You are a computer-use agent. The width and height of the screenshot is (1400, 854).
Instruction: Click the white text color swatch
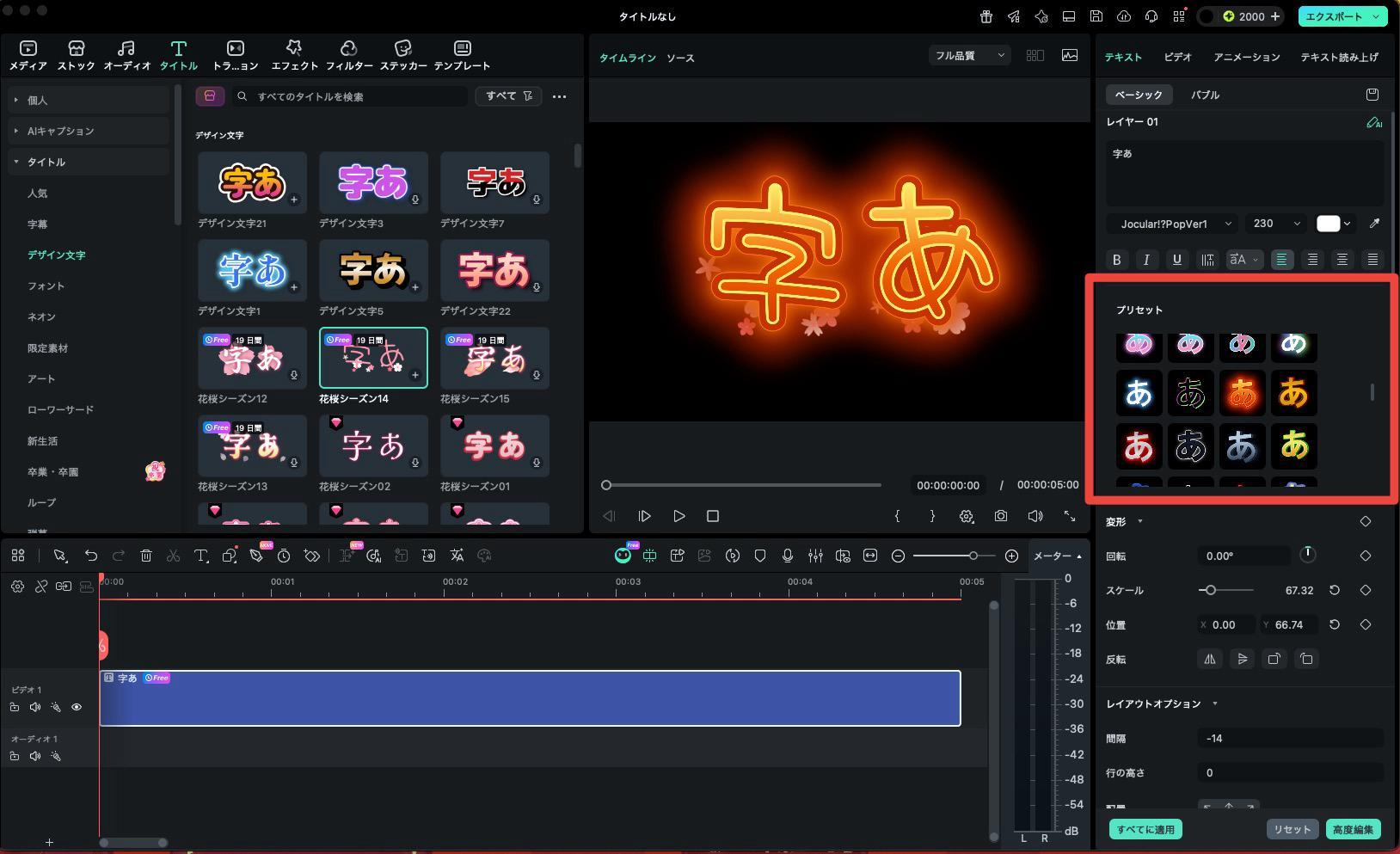point(1328,224)
